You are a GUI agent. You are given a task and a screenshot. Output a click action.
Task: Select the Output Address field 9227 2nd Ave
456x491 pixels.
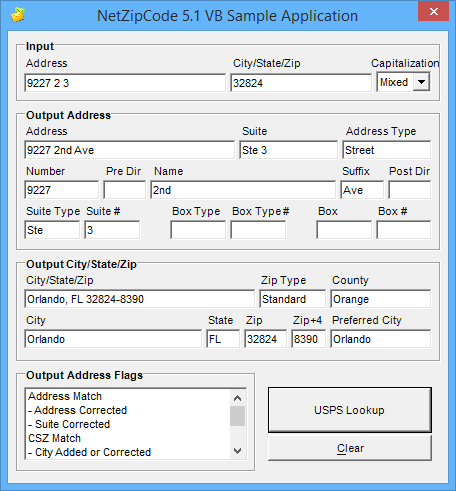tap(129, 150)
